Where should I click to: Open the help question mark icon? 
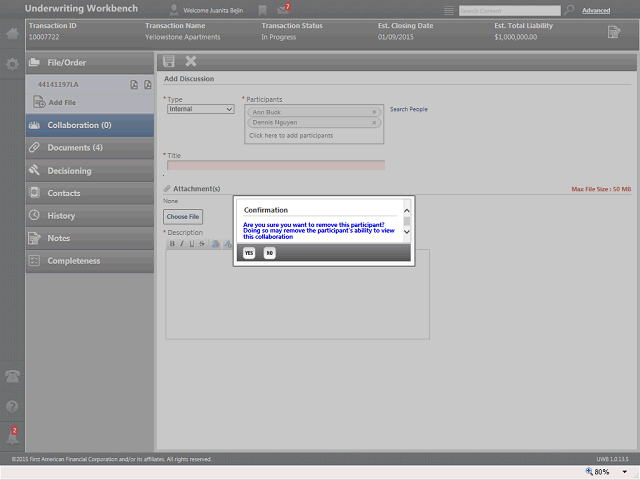pos(12,407)
